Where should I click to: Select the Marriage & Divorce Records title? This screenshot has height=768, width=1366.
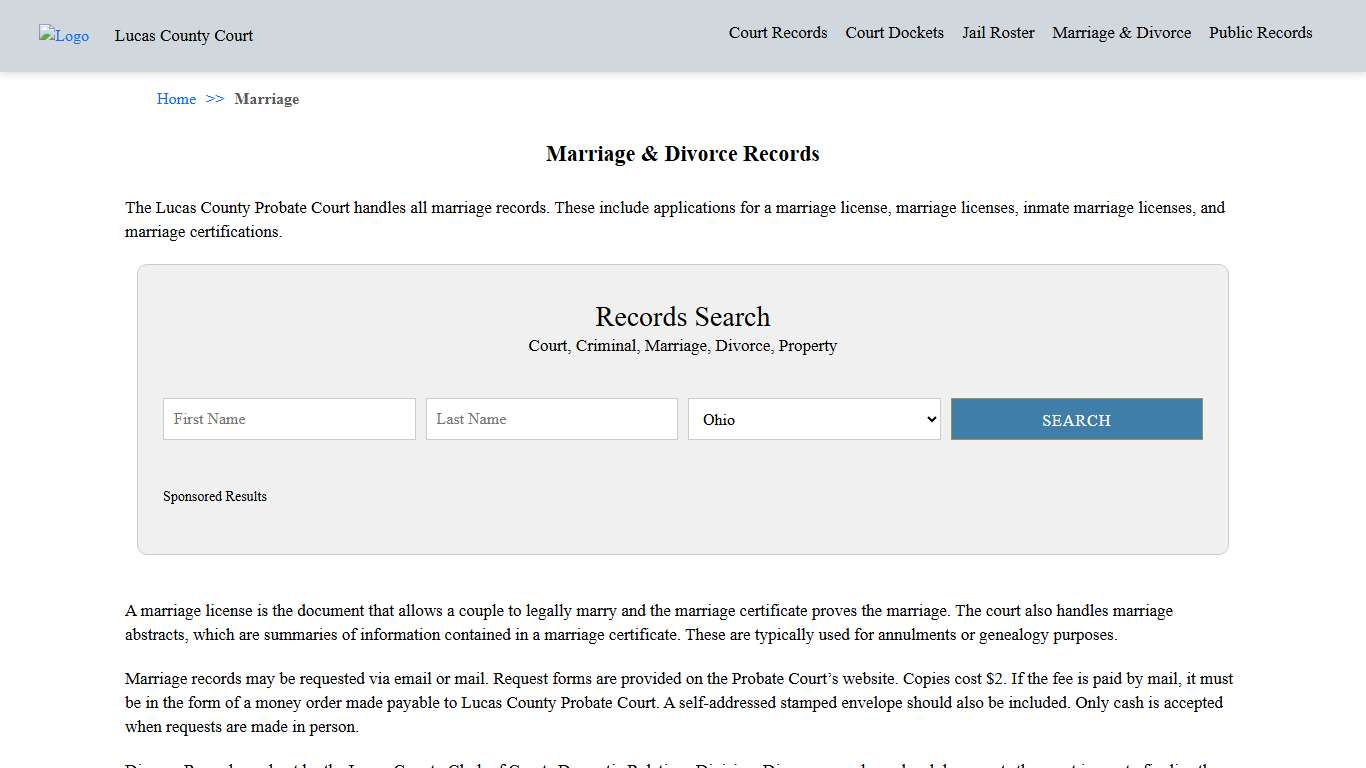click(682, 154)
